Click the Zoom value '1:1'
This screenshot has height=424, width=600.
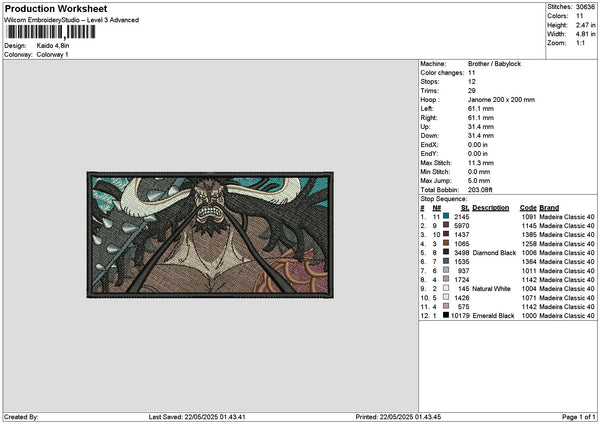[580, 43]
